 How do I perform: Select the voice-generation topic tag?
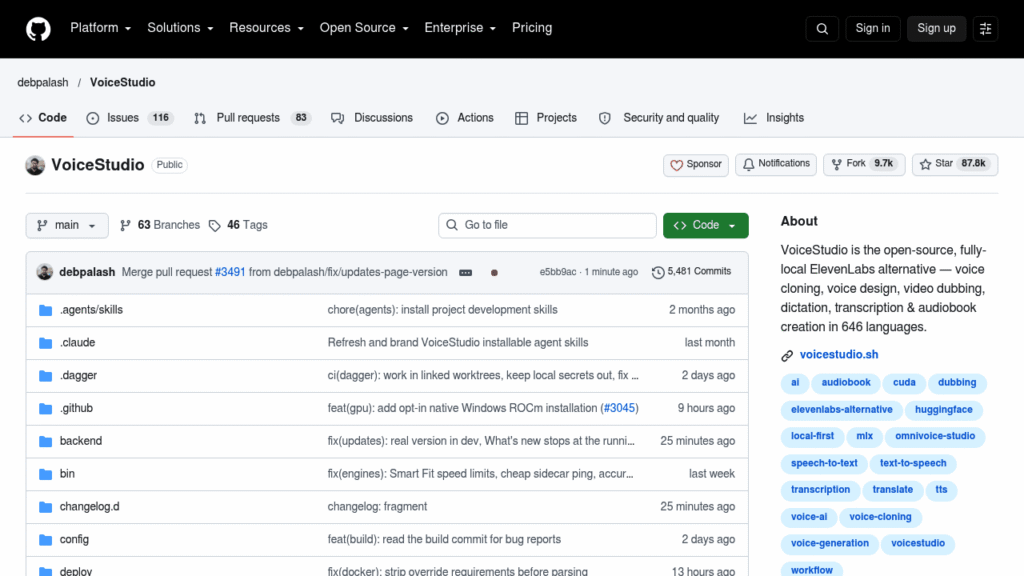829,543
